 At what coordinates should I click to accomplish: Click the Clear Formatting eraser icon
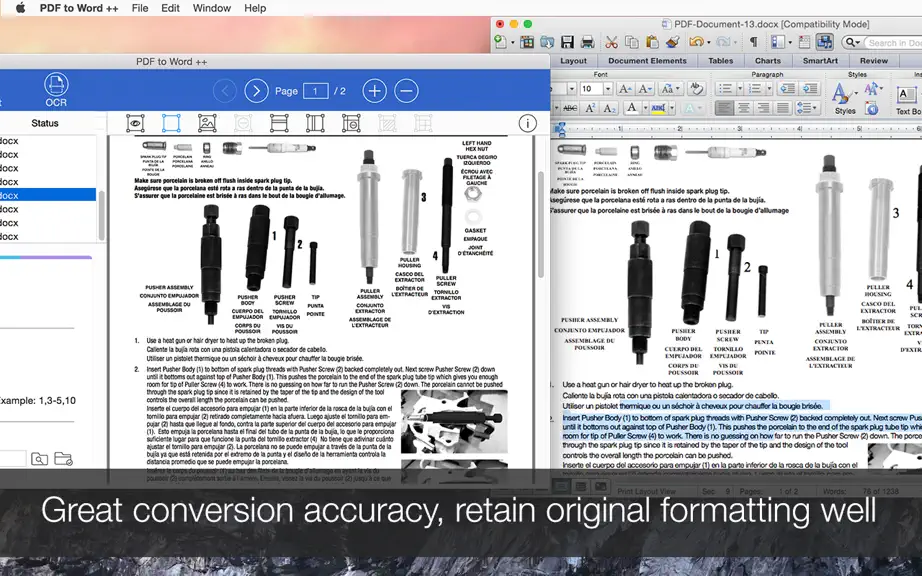(697, 89)
